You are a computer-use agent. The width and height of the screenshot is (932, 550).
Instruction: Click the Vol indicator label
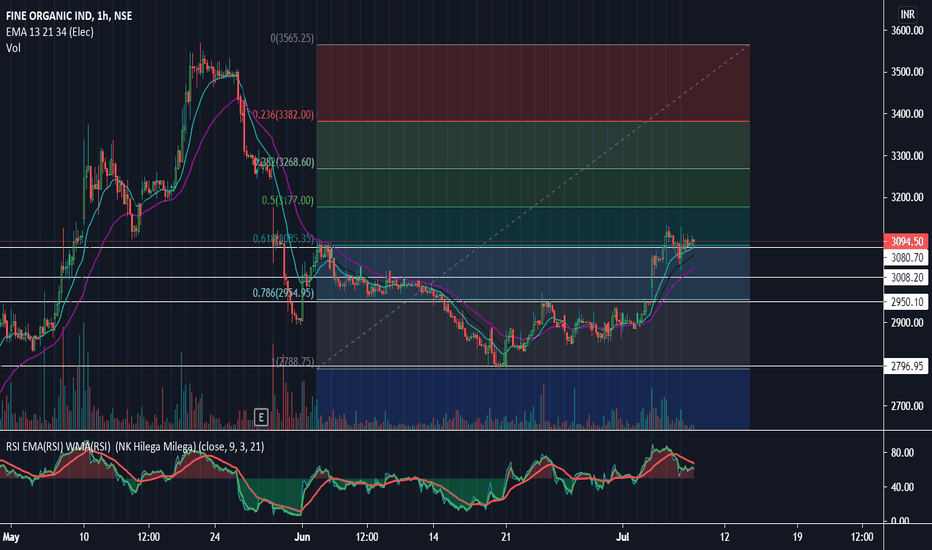point(13,48)
